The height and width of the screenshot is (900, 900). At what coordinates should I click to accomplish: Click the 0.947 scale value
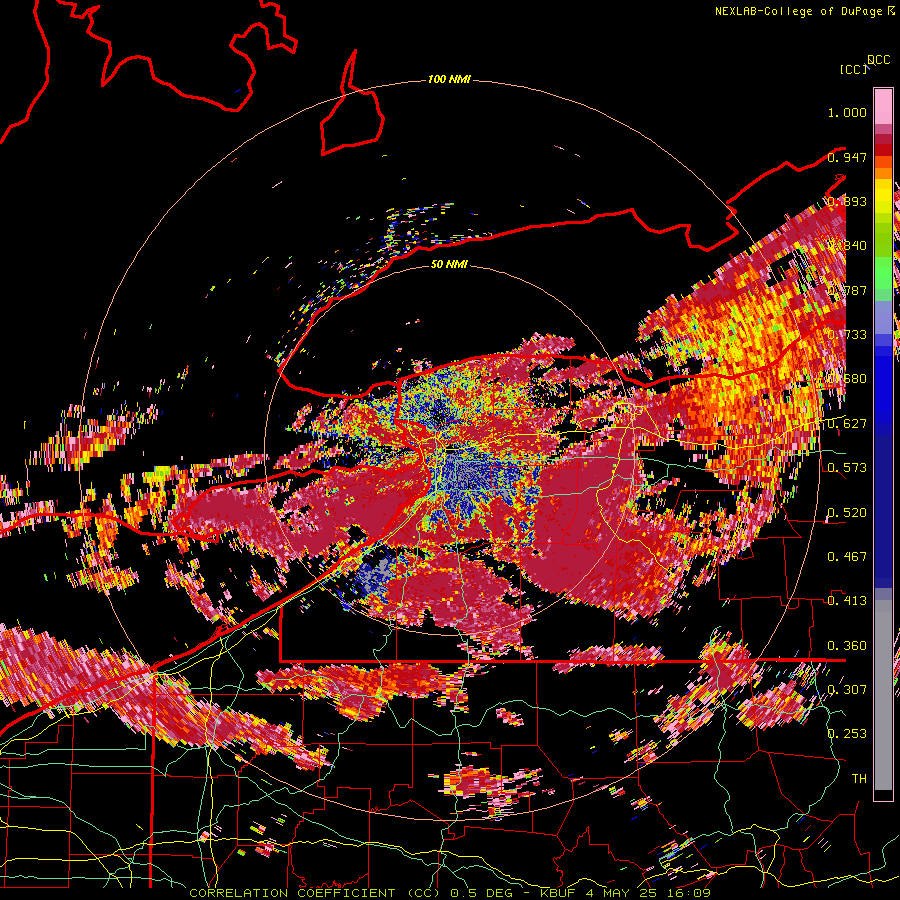pyautogui.click(x=847, y=157)
